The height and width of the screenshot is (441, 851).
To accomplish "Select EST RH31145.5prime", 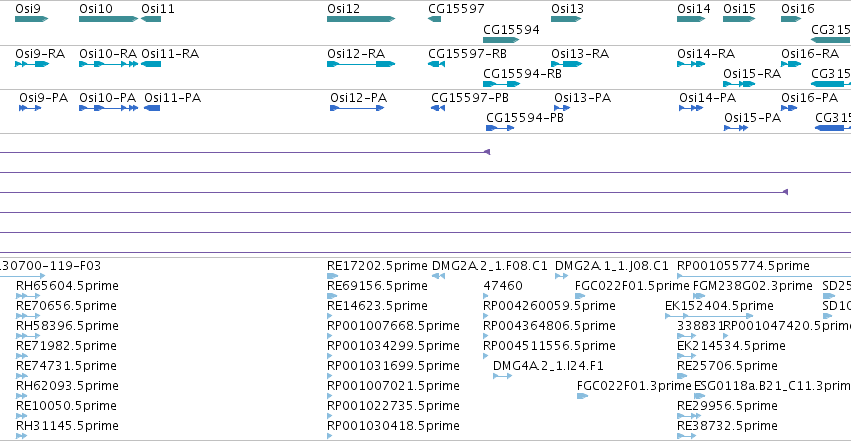I will point(67,426).
